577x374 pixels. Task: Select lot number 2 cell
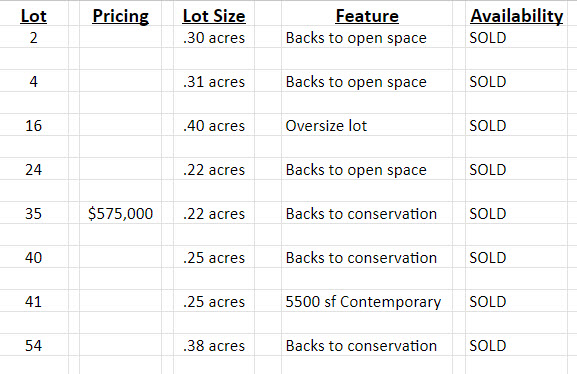click(33, 38)
